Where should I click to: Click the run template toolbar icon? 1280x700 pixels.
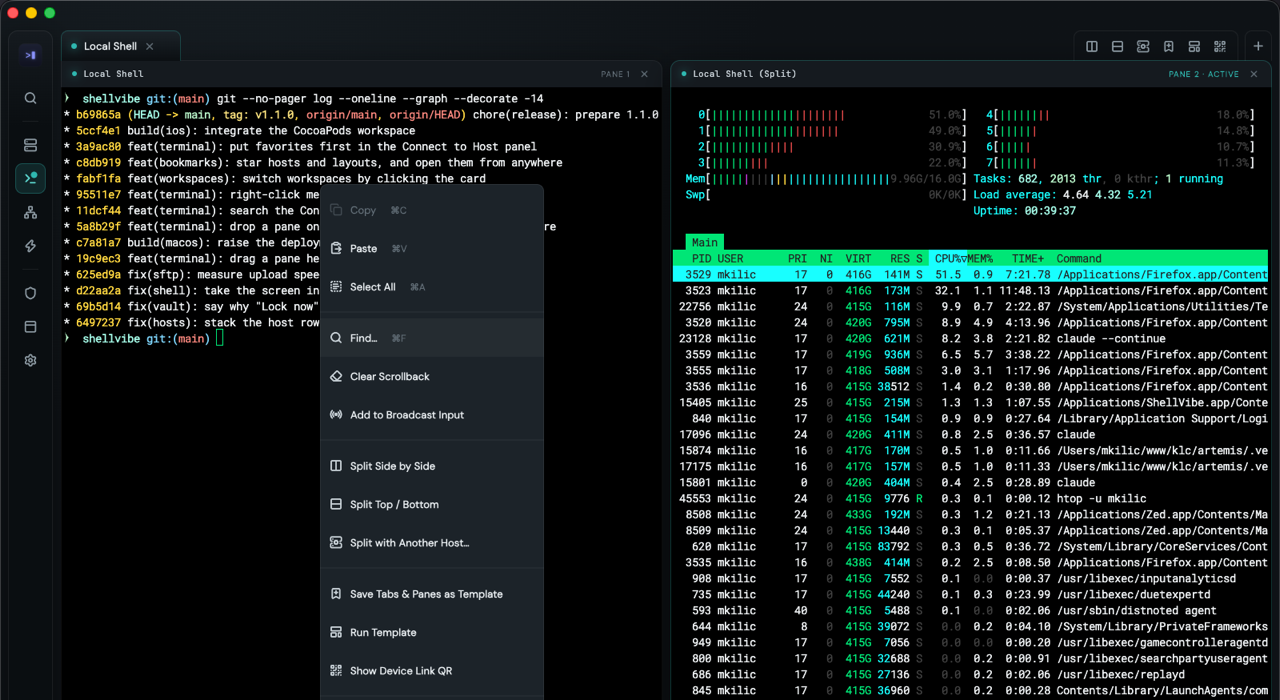point(1194,47)
